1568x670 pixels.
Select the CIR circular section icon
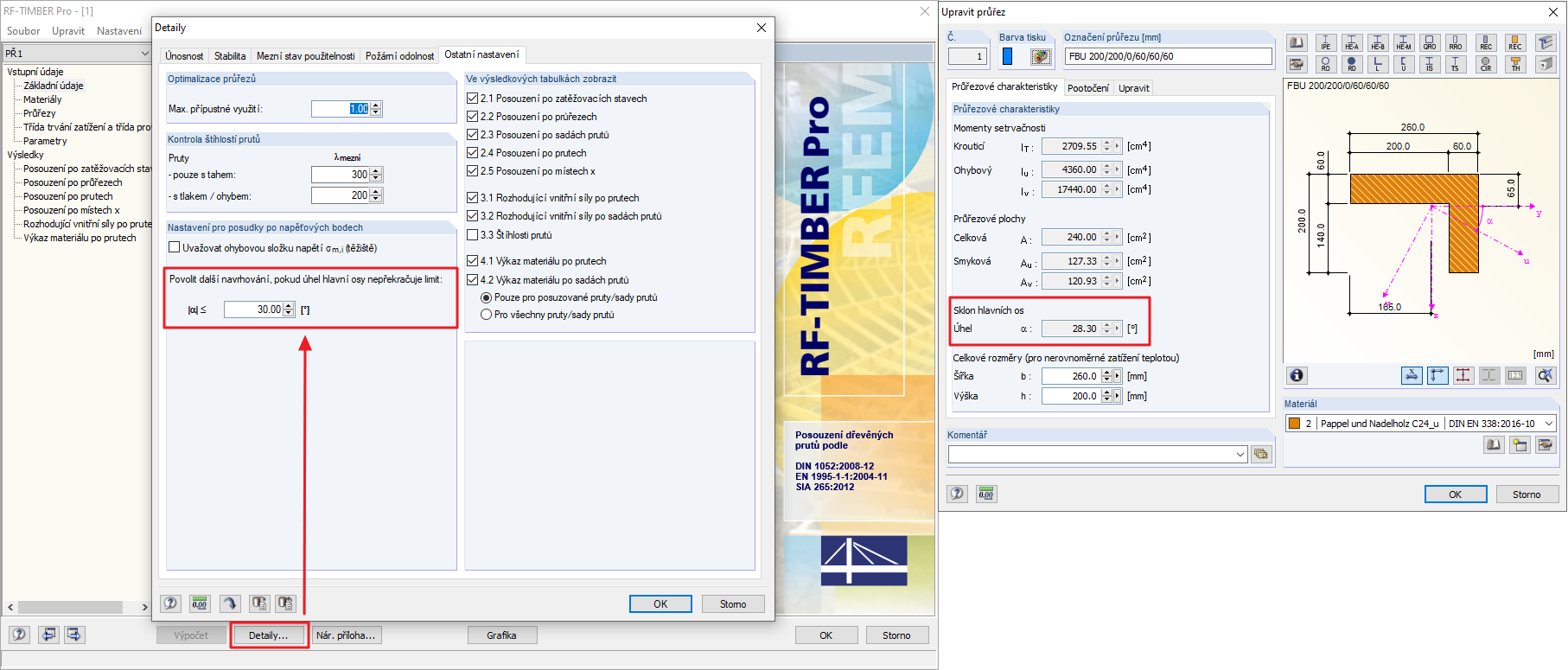coord(1486,64)
